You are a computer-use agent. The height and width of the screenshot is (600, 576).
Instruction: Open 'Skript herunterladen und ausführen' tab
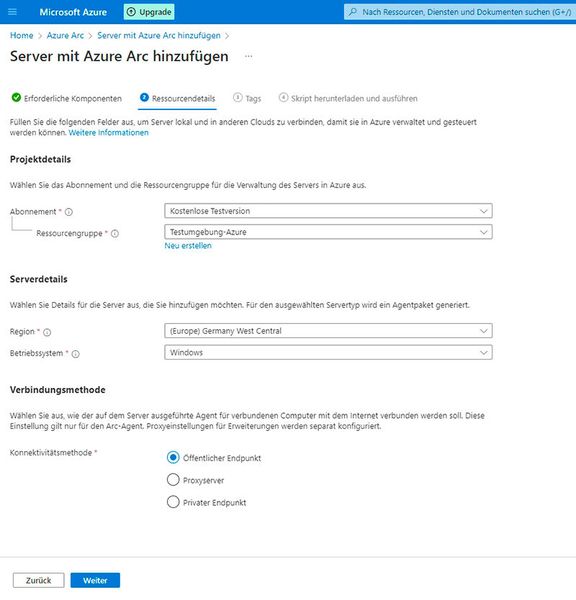coord(348,98)
